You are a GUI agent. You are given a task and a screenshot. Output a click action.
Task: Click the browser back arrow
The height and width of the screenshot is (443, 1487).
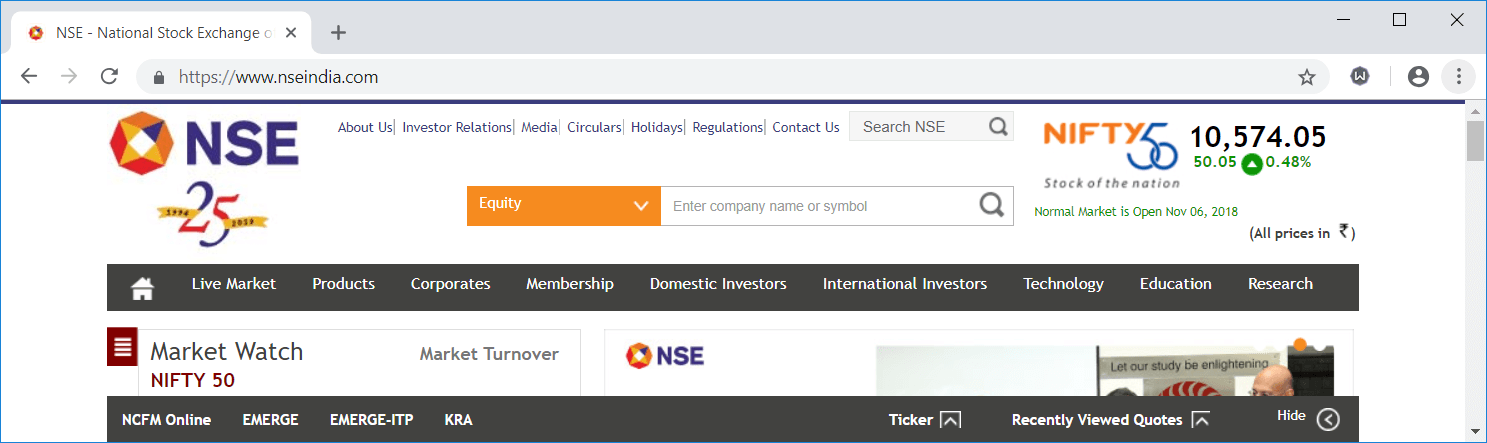tap(29, 76)
